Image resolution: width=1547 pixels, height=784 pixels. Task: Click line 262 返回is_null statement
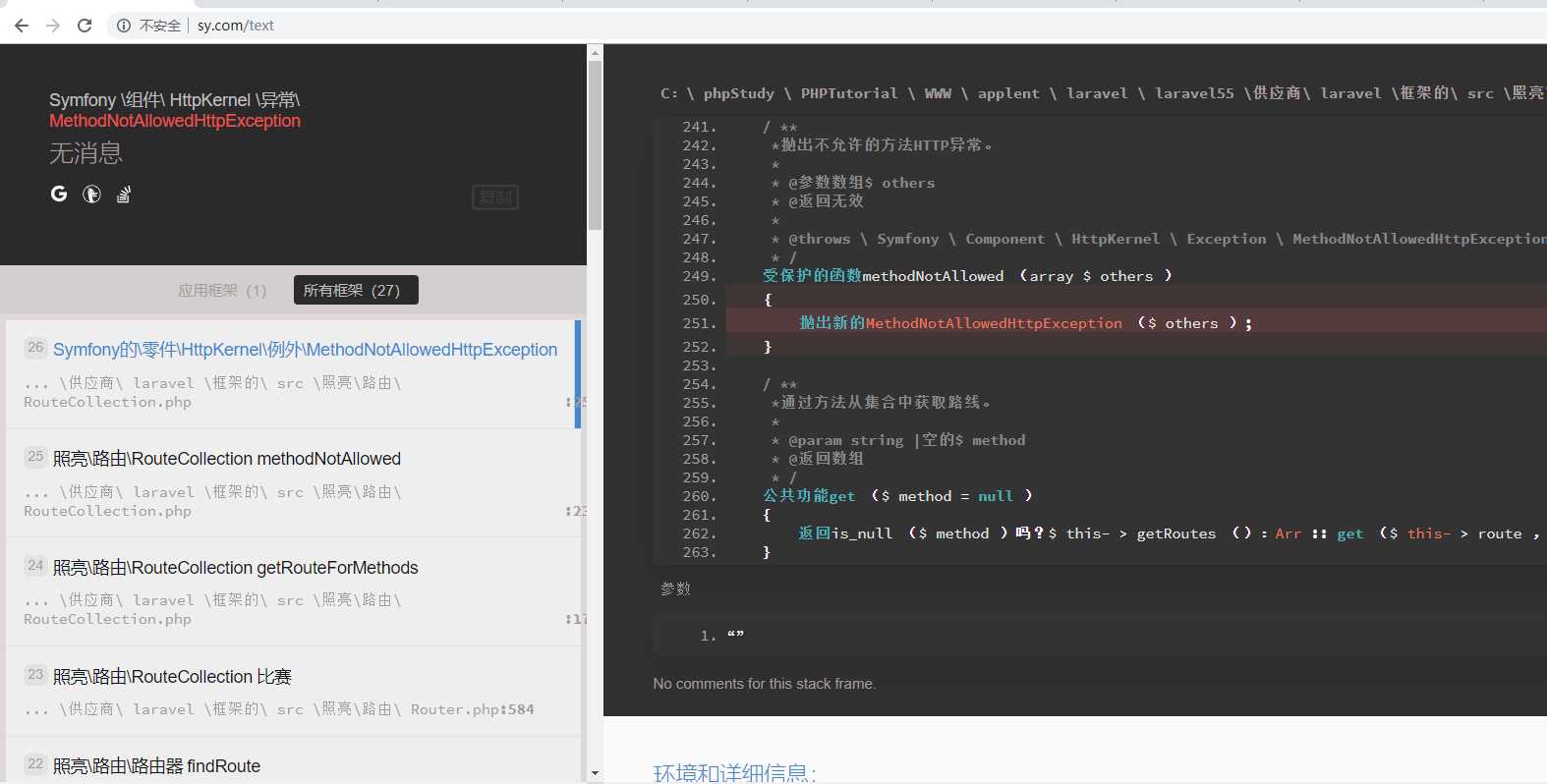1170,533
